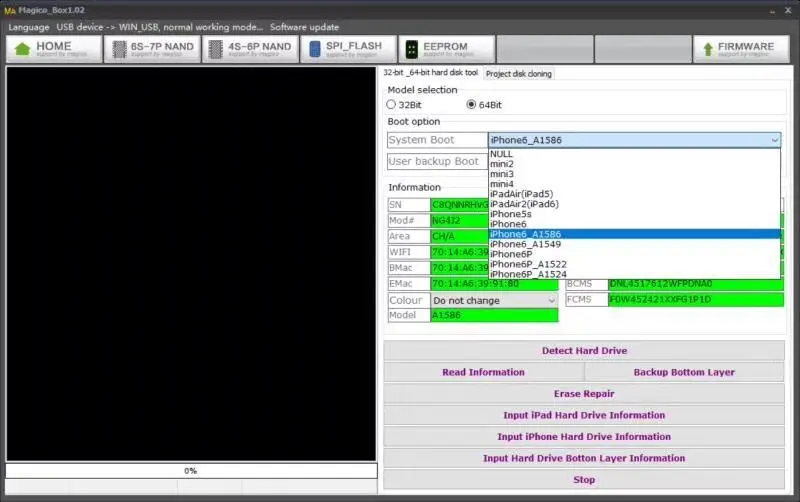Open the Colour dropdown
800x502 pixels.
coord(494,300)
